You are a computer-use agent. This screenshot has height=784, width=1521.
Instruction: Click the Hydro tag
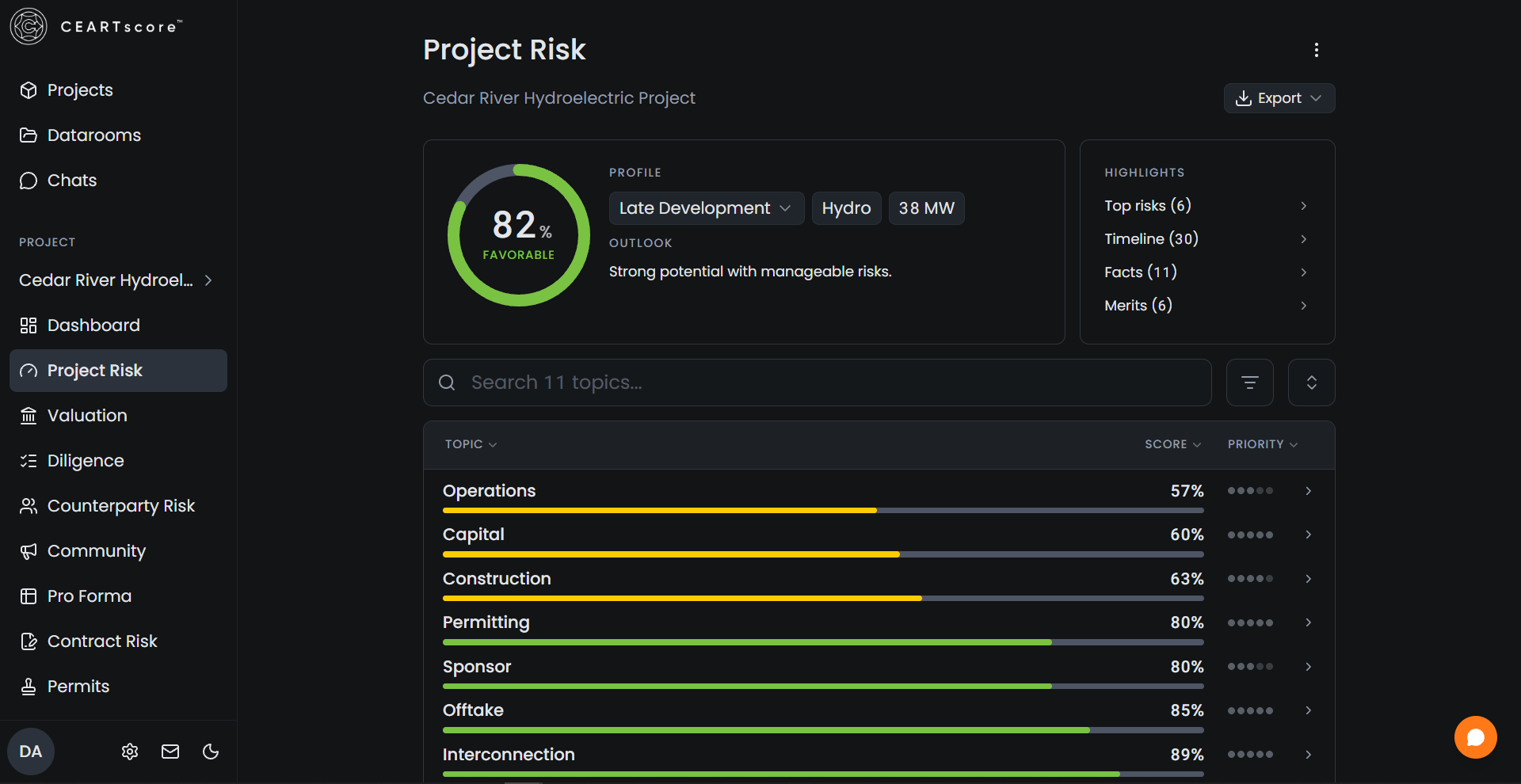pos(846,208)
